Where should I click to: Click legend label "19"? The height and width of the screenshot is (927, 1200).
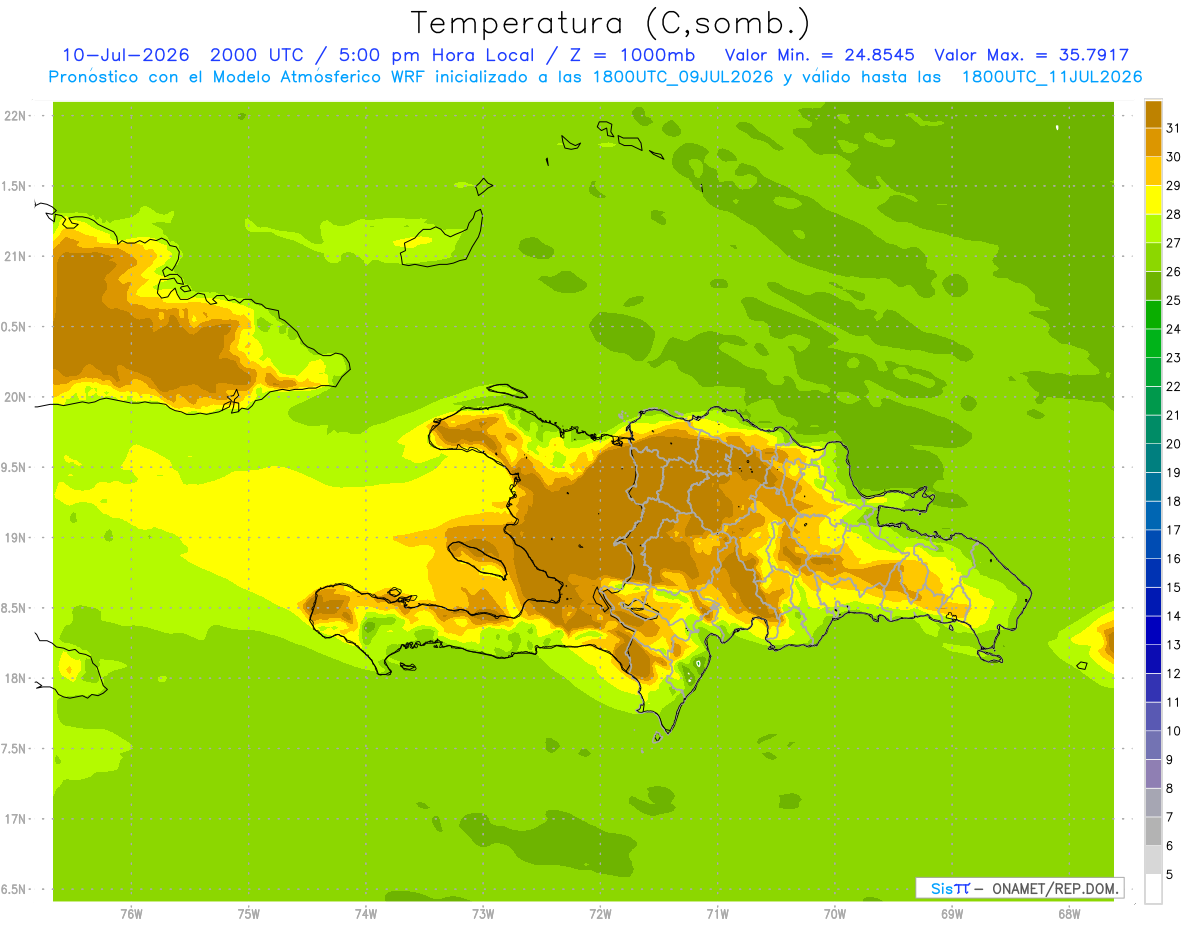coord(1173,472)
